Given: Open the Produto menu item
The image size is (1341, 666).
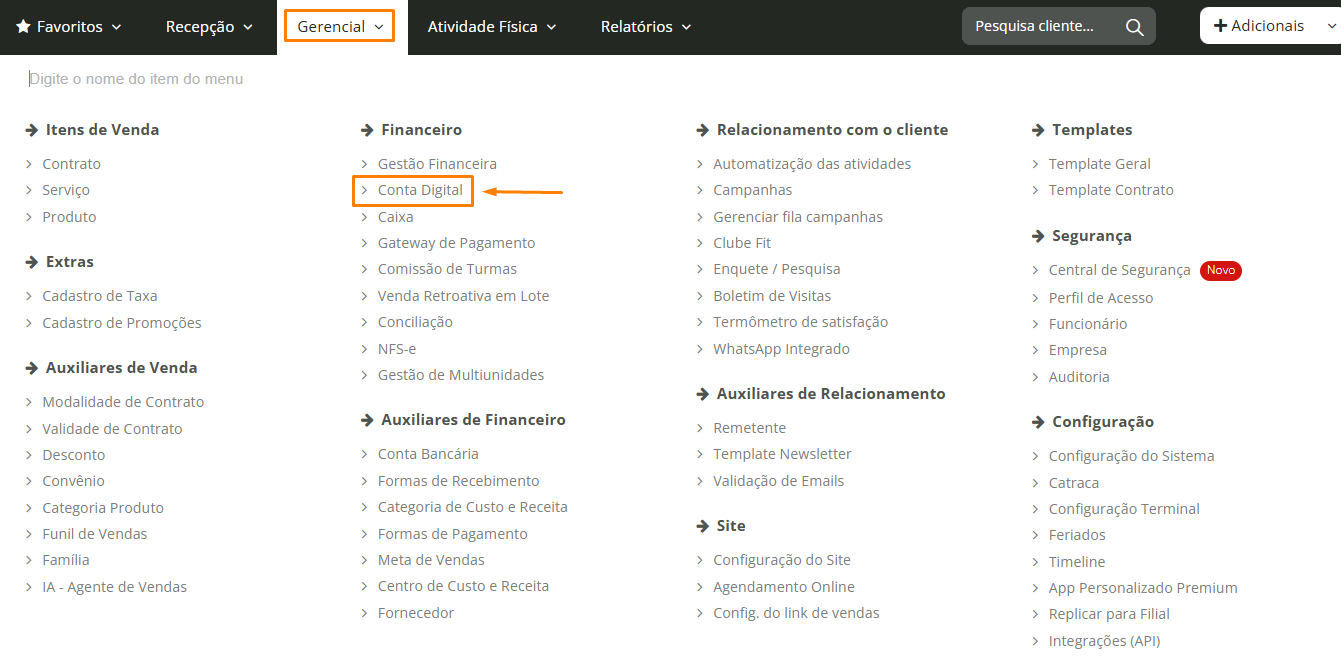Looking at the screenshot, I should 69,217.
